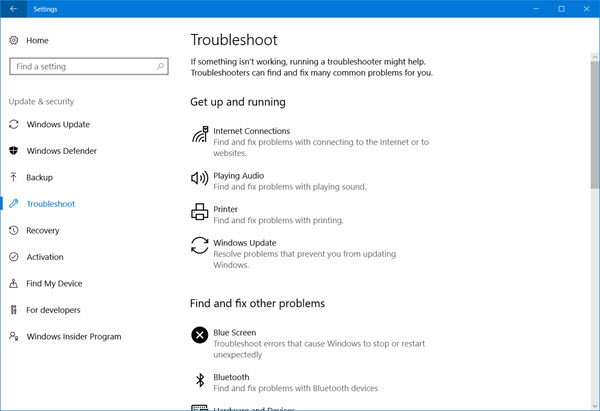This screenshot has width=600, height=411.
Task: Open Find My Device settings
Action: [54, 284]
